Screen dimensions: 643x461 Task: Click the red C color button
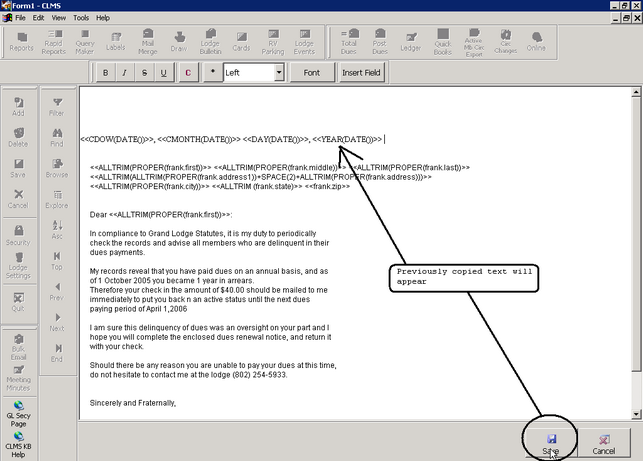(189, 73)
